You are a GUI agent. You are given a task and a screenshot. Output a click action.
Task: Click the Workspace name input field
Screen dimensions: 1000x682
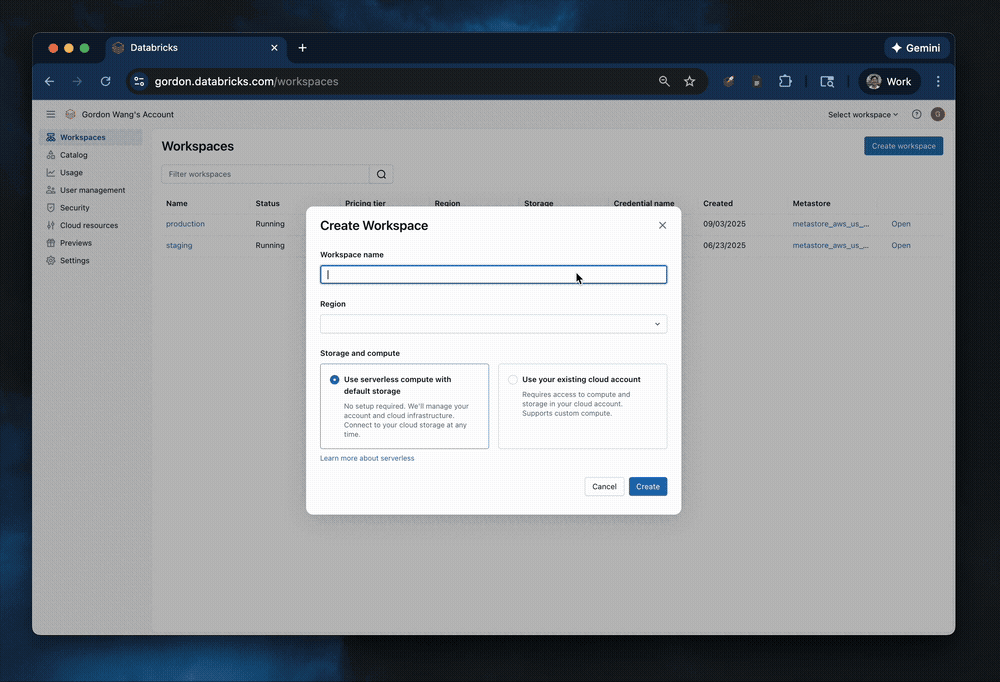coord(494,274)
